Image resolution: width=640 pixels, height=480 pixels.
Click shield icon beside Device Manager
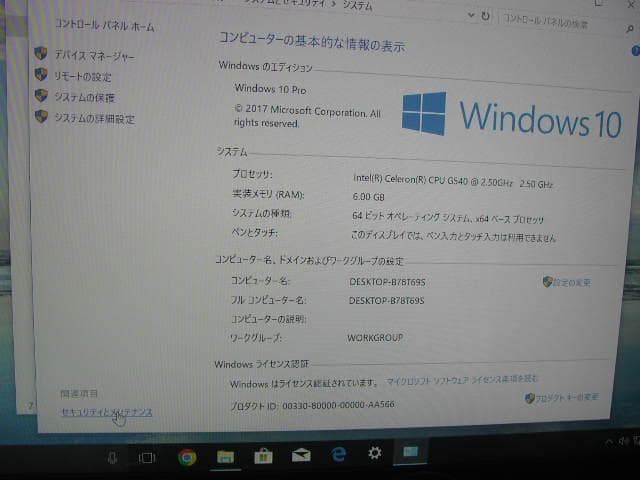[41, 53]
